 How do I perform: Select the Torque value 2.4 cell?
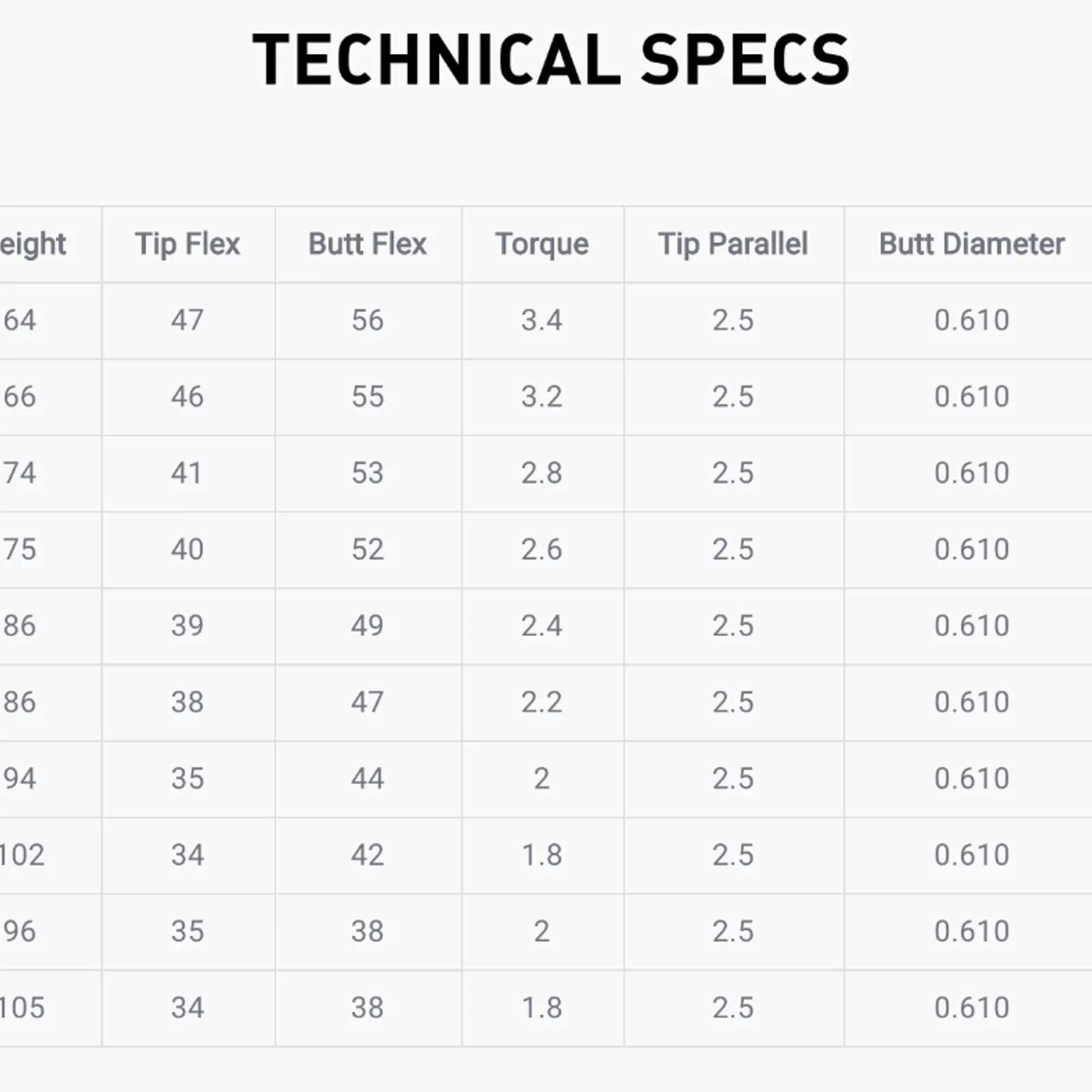(543, 627)
